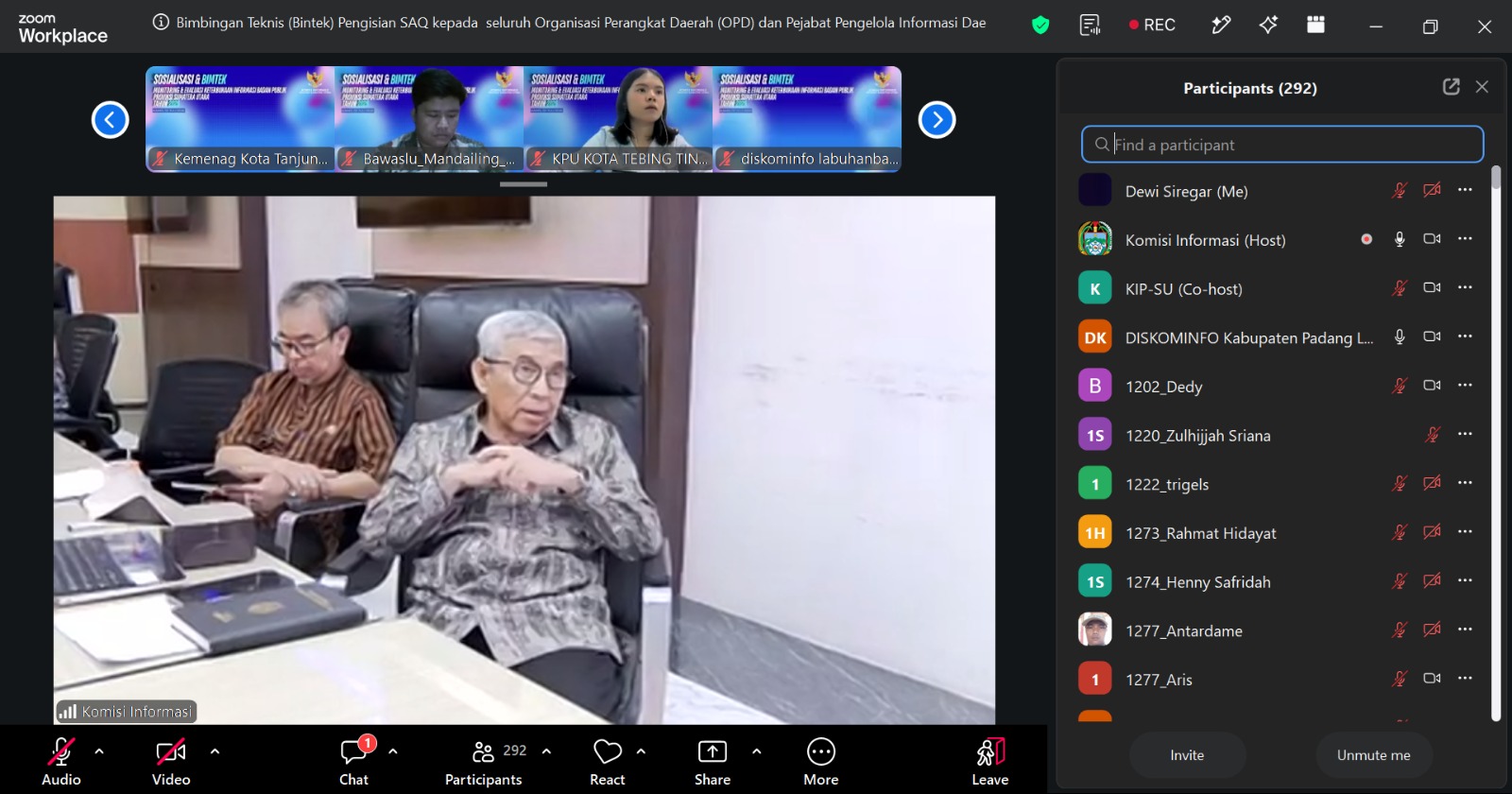Click the AI Companion sparkle icon

click(1268, 26)
